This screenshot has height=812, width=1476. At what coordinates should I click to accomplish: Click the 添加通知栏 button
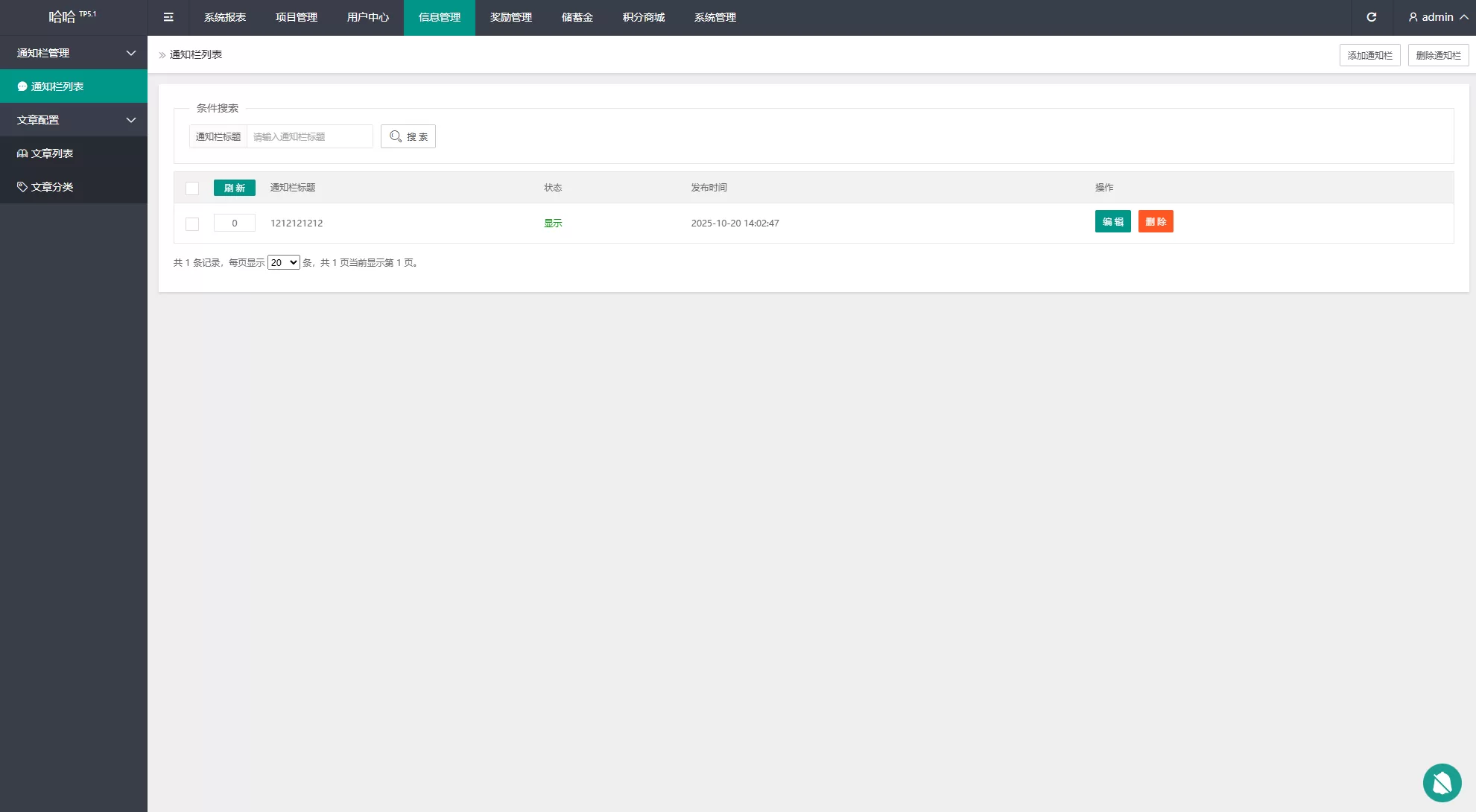point(1369,55)
